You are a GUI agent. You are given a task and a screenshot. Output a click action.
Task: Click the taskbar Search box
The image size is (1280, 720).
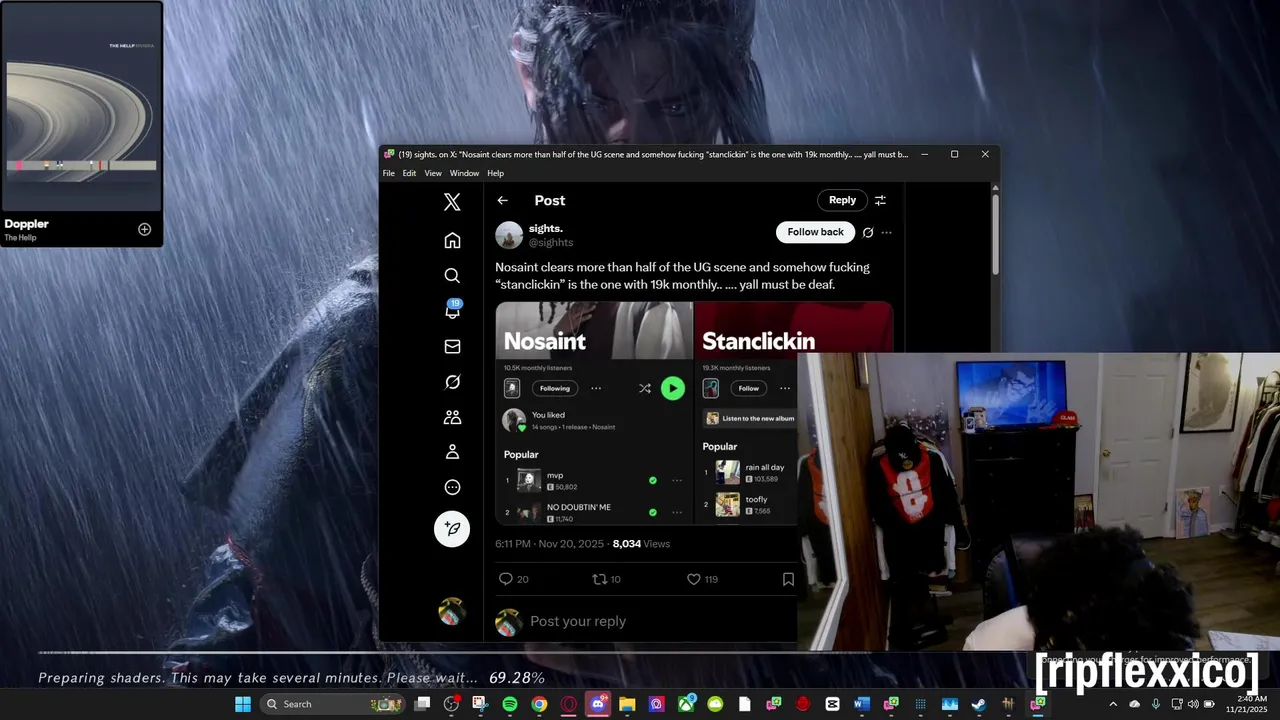[x=332, y=704]
